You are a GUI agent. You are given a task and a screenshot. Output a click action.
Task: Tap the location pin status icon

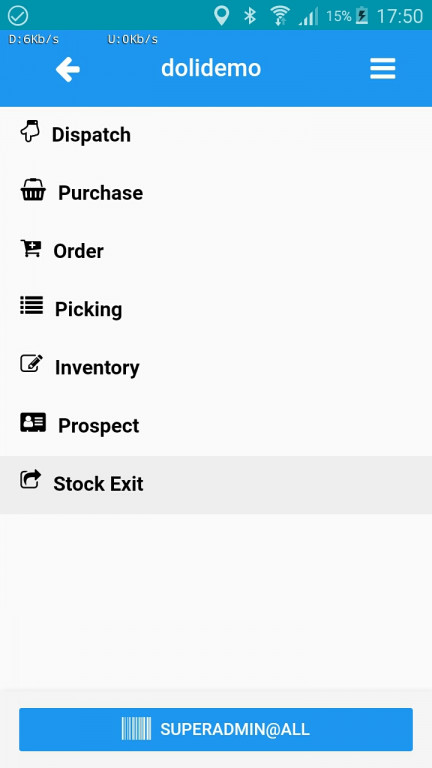pos(221,16)
